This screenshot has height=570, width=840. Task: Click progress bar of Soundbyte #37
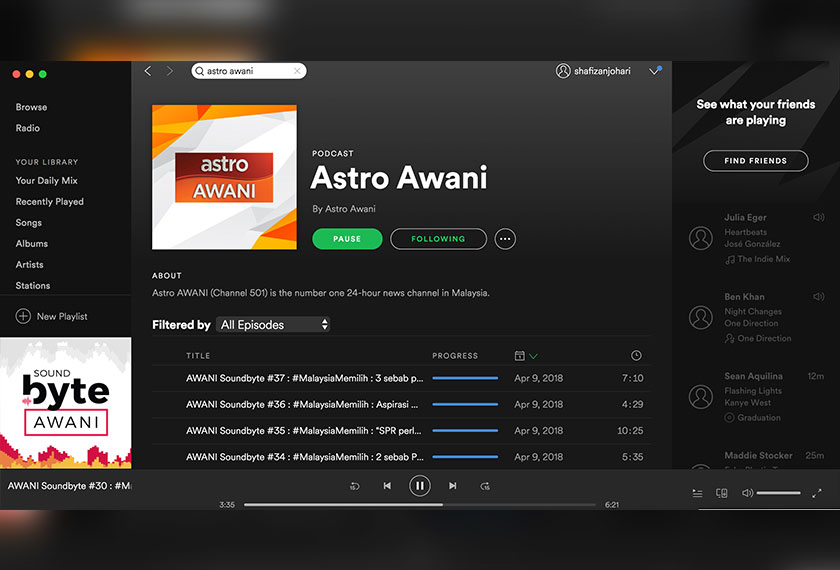[465, 378]
